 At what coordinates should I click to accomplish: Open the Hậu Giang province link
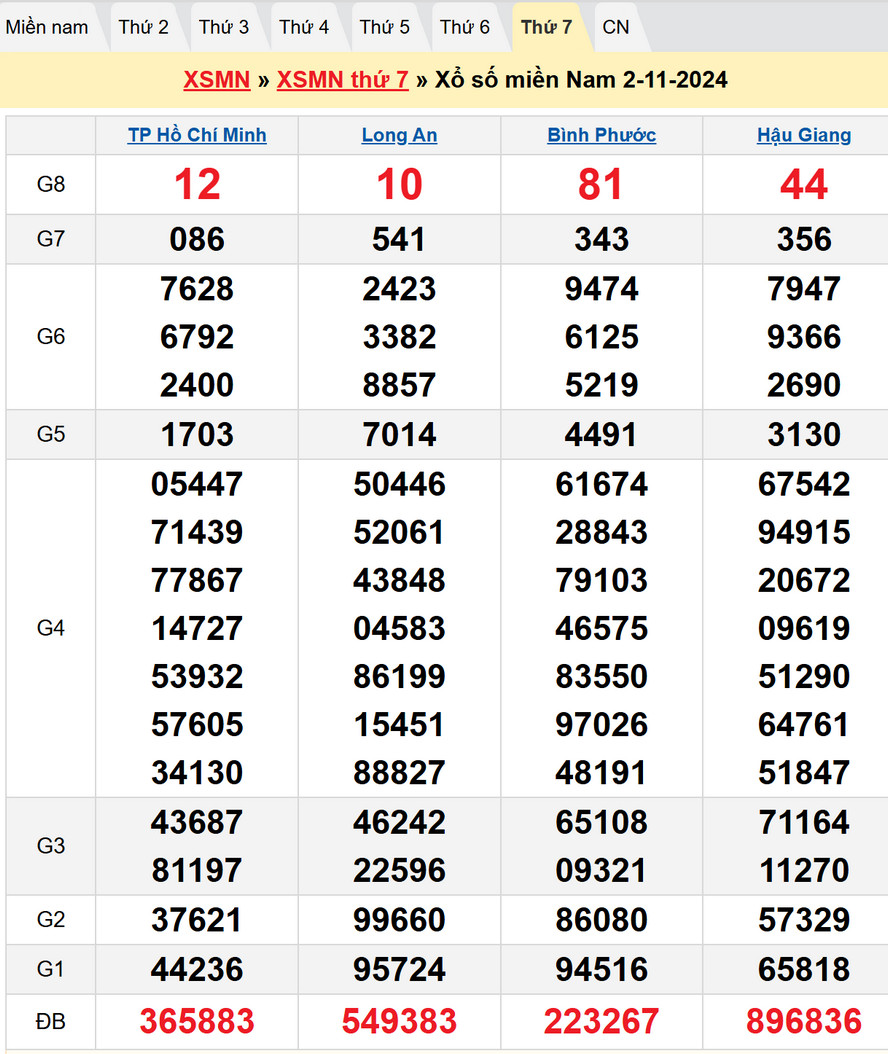coord(804,135)
